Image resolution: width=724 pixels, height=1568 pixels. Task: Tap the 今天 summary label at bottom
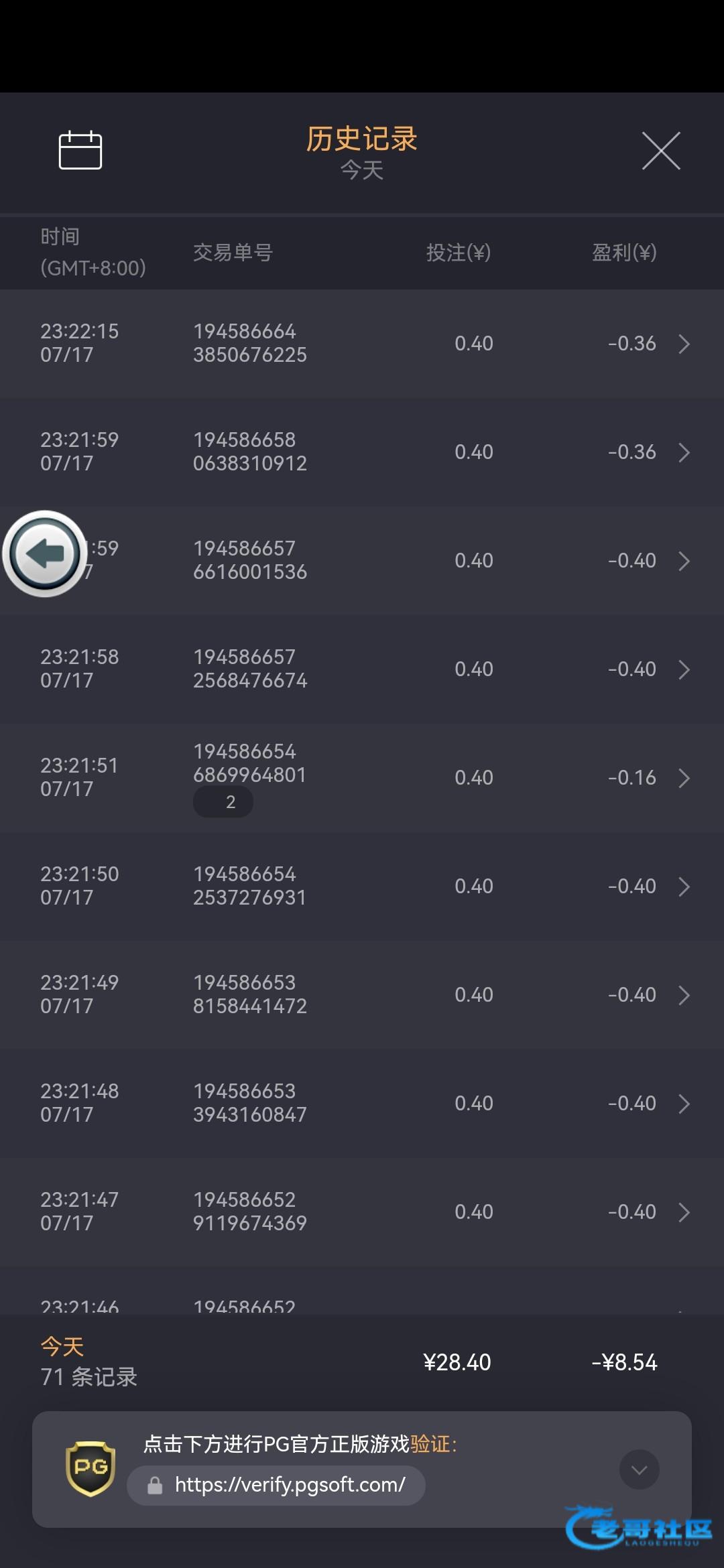pos(62,1346)
